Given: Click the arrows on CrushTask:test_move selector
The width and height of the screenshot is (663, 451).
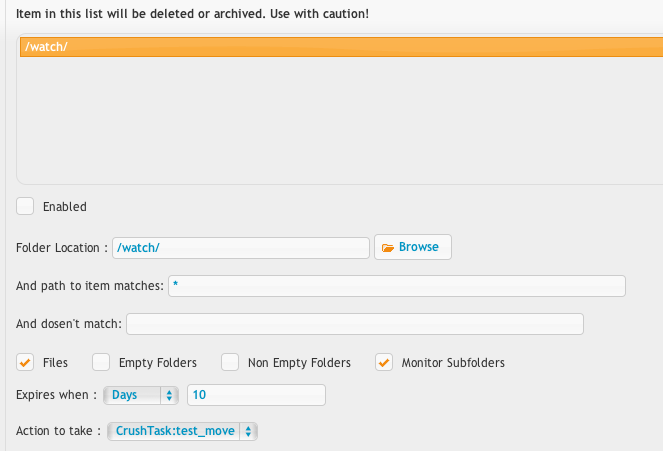Looking at the screenshot, I should click(x=248, y=432).
